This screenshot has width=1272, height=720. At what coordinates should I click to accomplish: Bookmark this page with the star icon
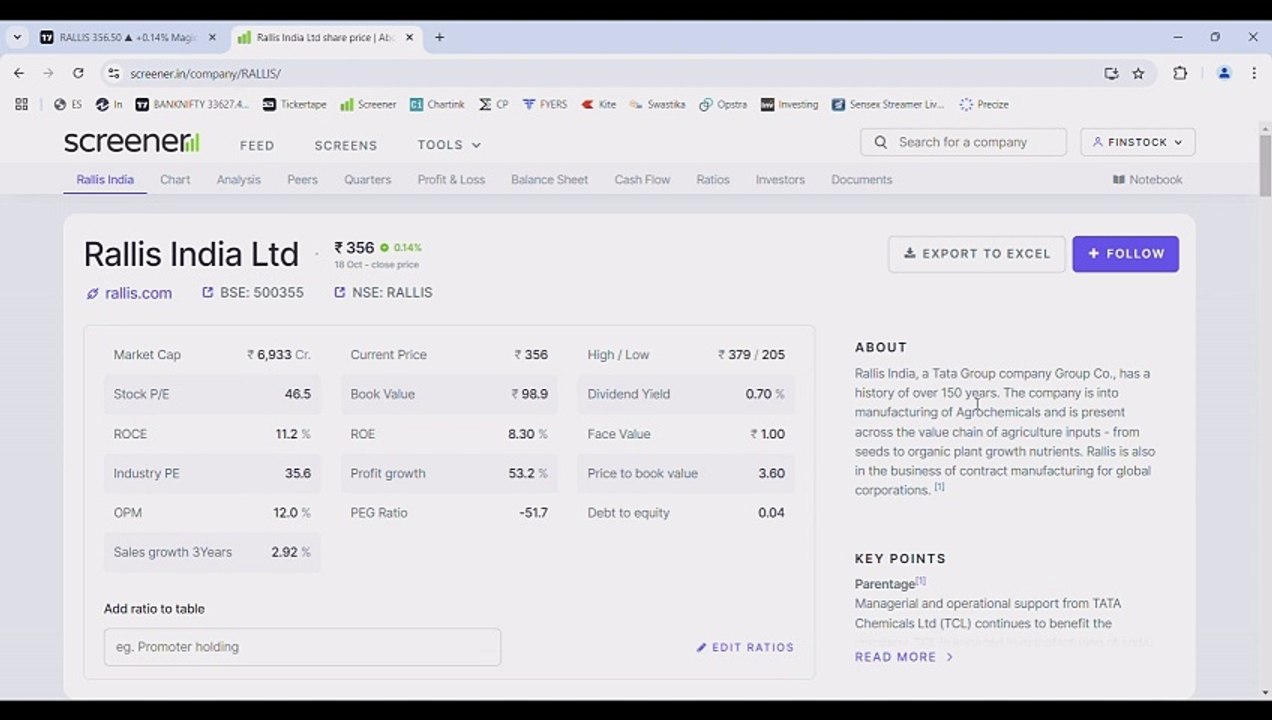tap(1138, 73)
